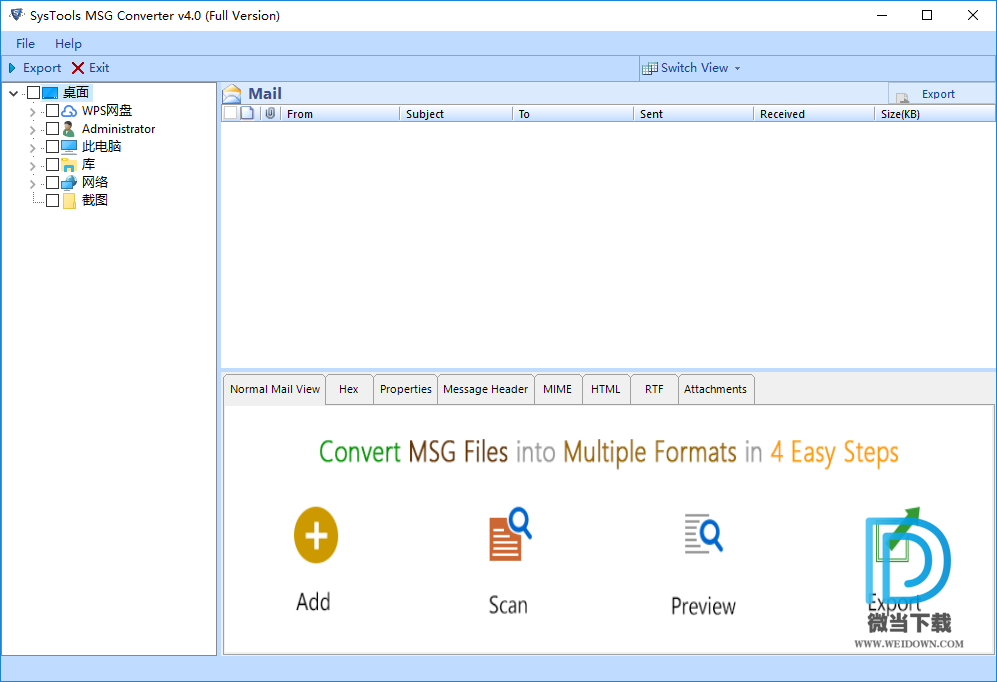
Task: Click the Export icon in Mail header
Action: coord(902,97)
